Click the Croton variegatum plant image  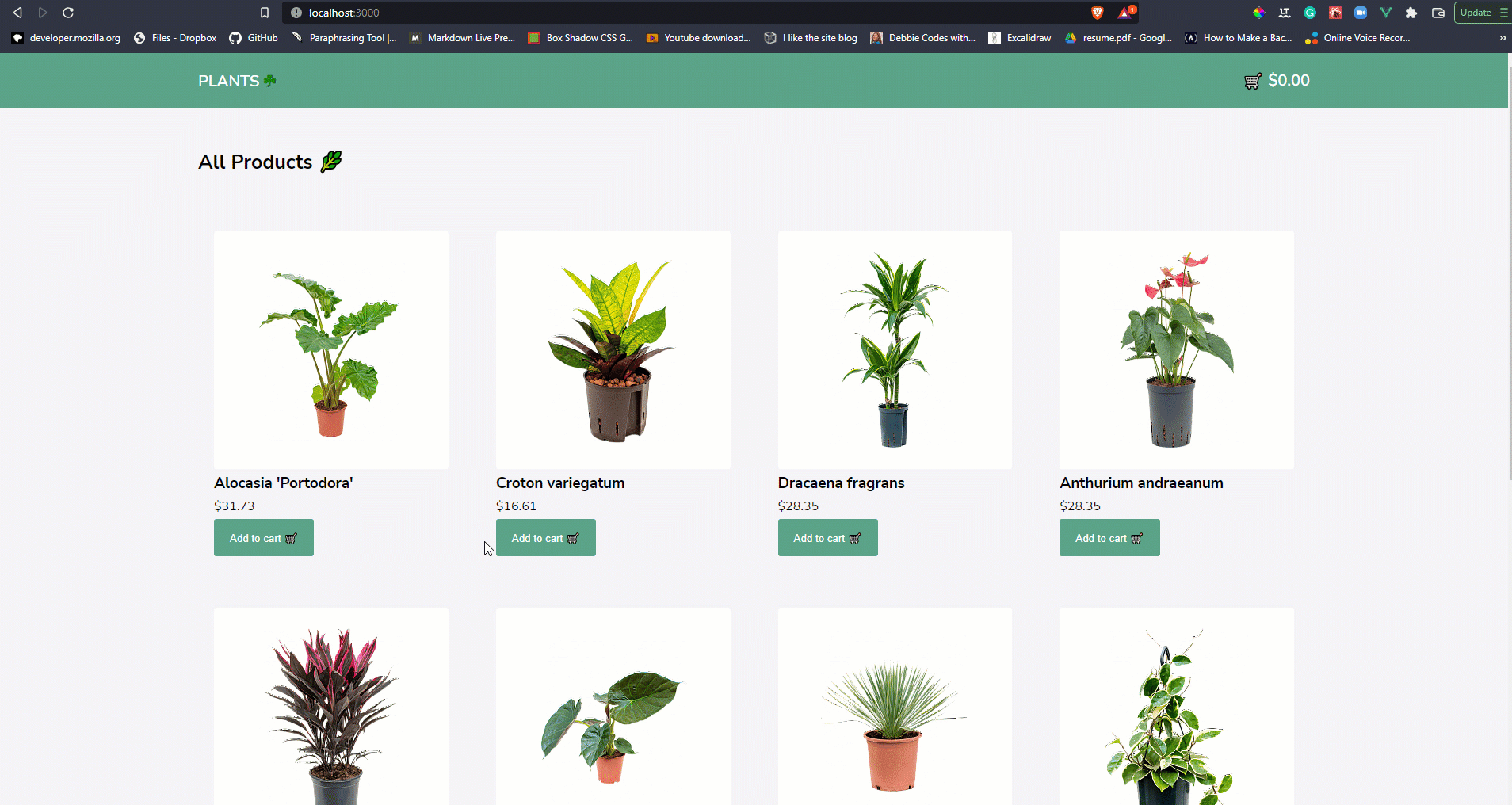coord(613,350)
